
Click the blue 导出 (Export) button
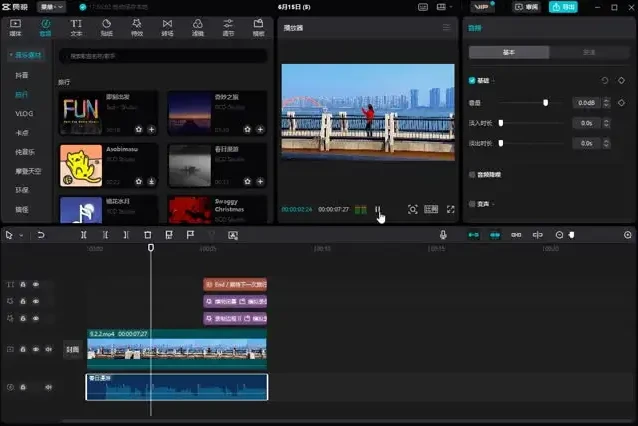tap(562, 6)
